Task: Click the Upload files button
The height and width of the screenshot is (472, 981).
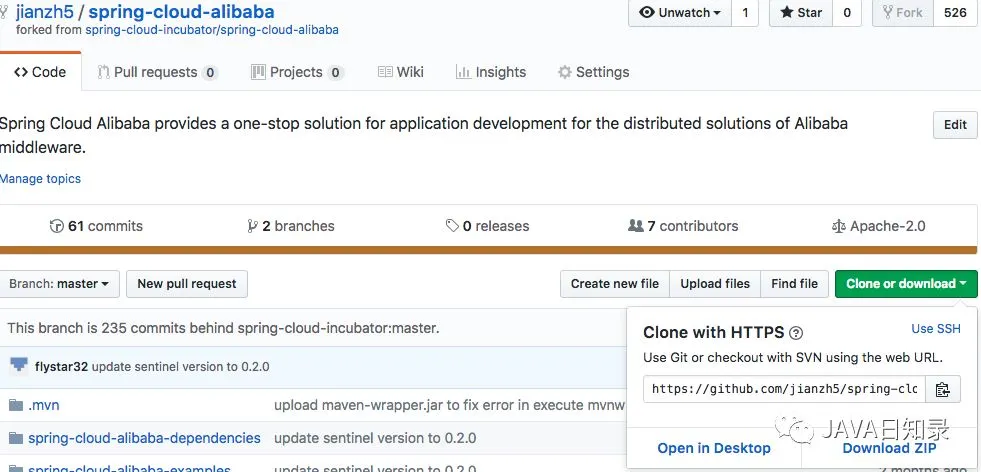Action: point(715,284)
